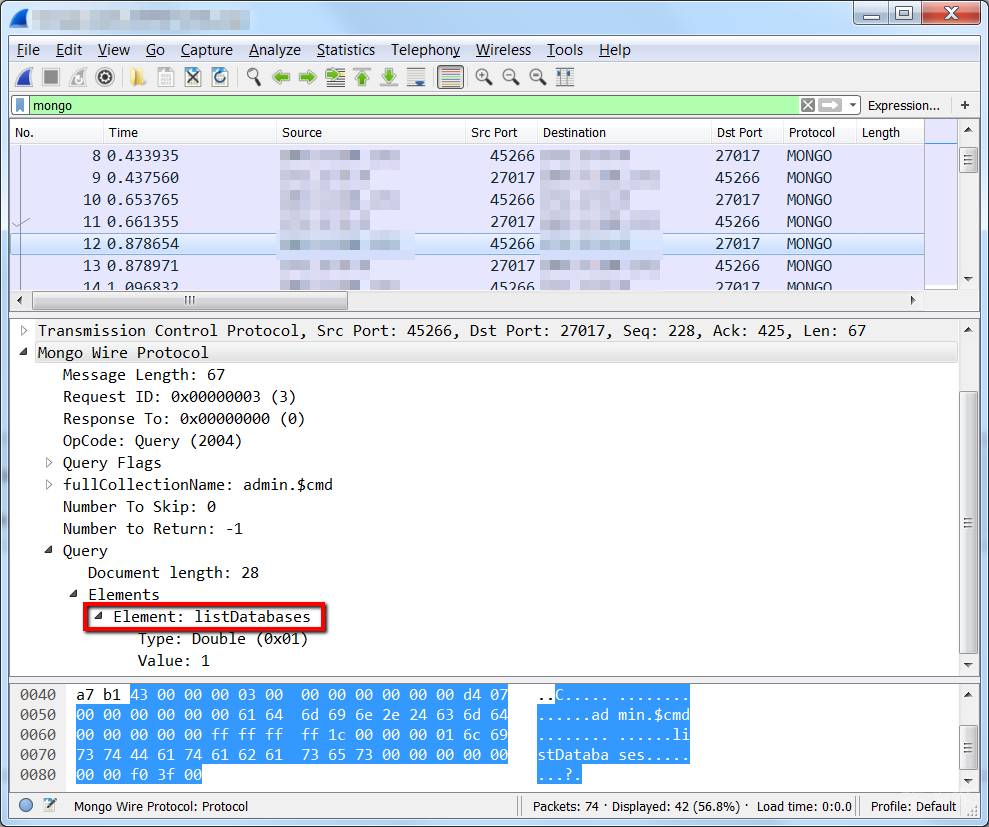Open the Telephony menu

[x=425, y=50]
